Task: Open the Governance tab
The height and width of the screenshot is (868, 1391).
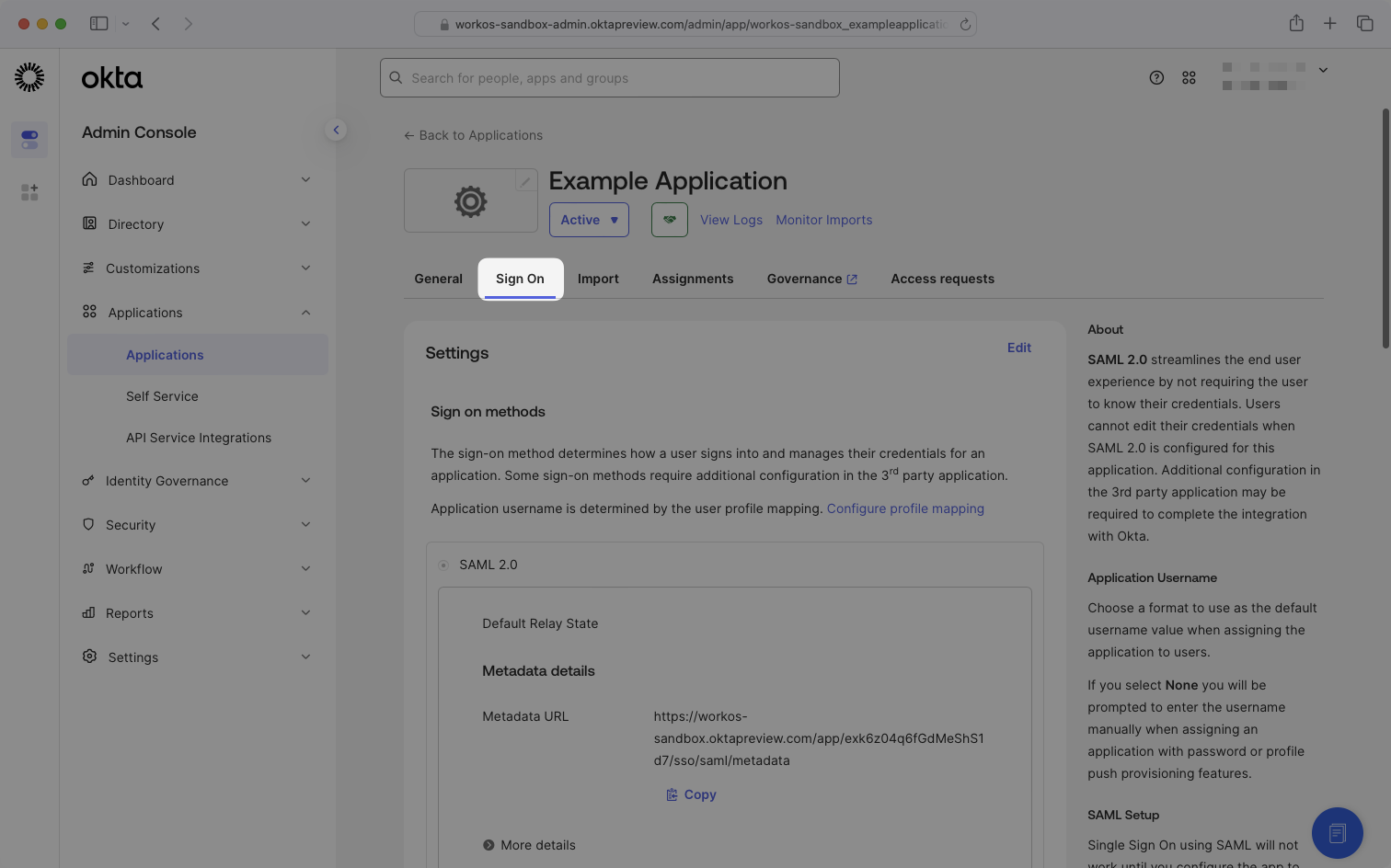Action: [x=812, y=279]
